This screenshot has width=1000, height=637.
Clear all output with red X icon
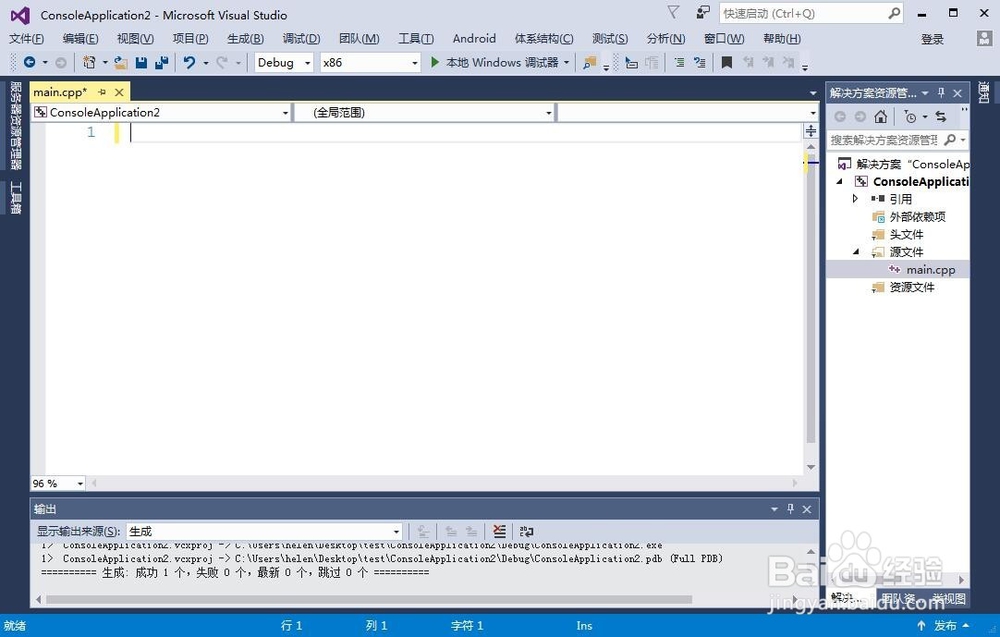(499, 531)
